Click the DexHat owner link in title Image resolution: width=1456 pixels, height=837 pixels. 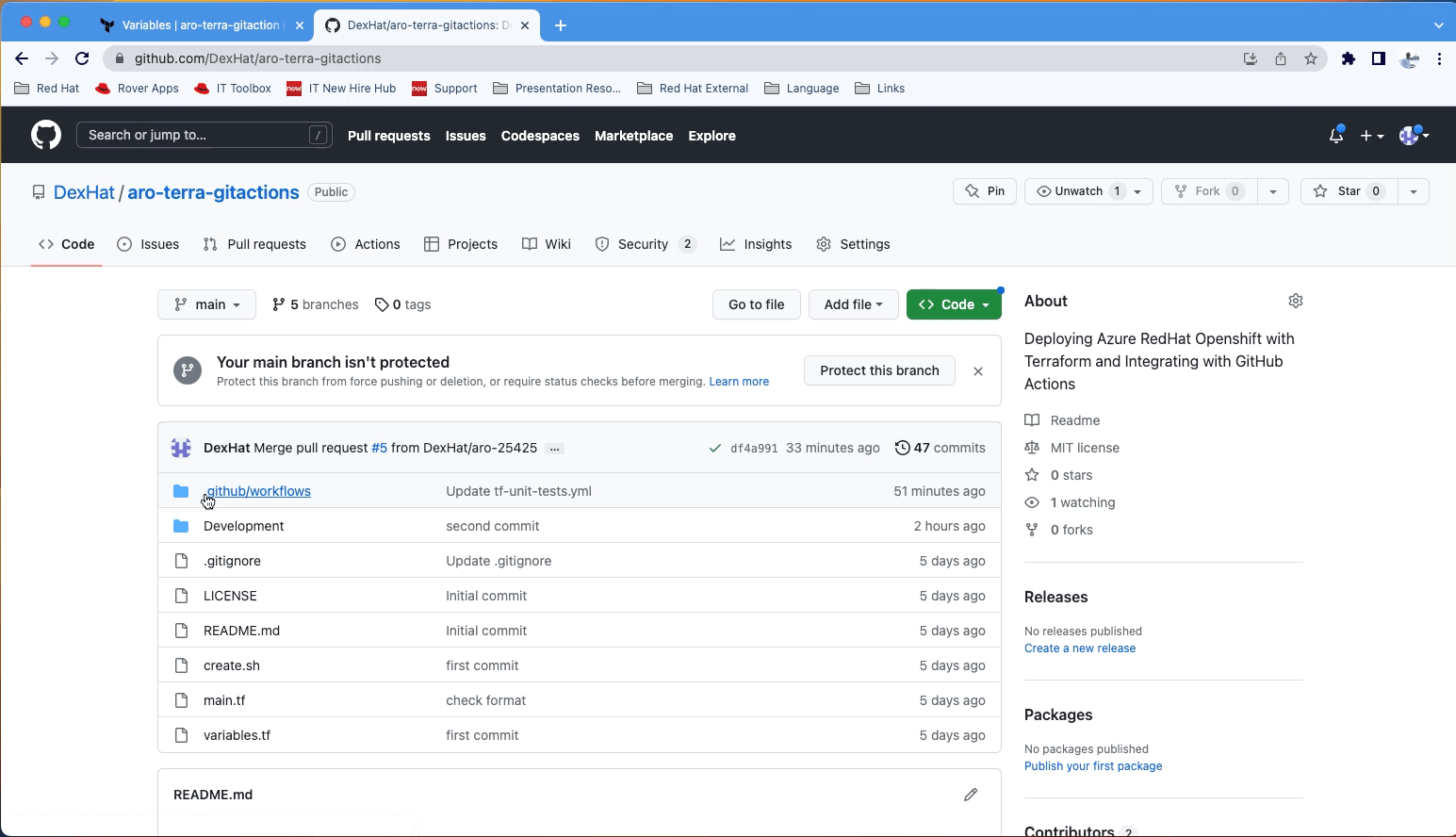click(84, 192)
